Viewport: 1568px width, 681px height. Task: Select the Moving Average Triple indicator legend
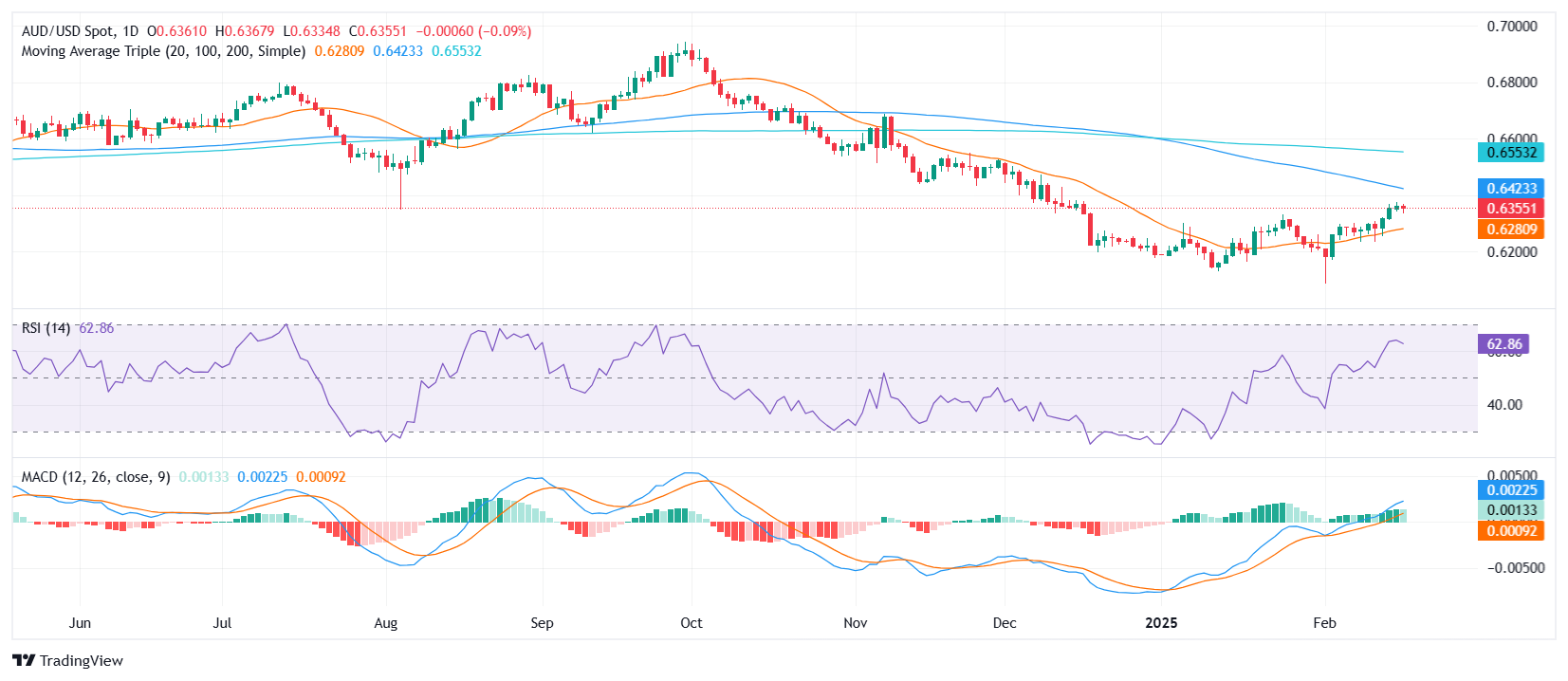click(x=163, y=51)
